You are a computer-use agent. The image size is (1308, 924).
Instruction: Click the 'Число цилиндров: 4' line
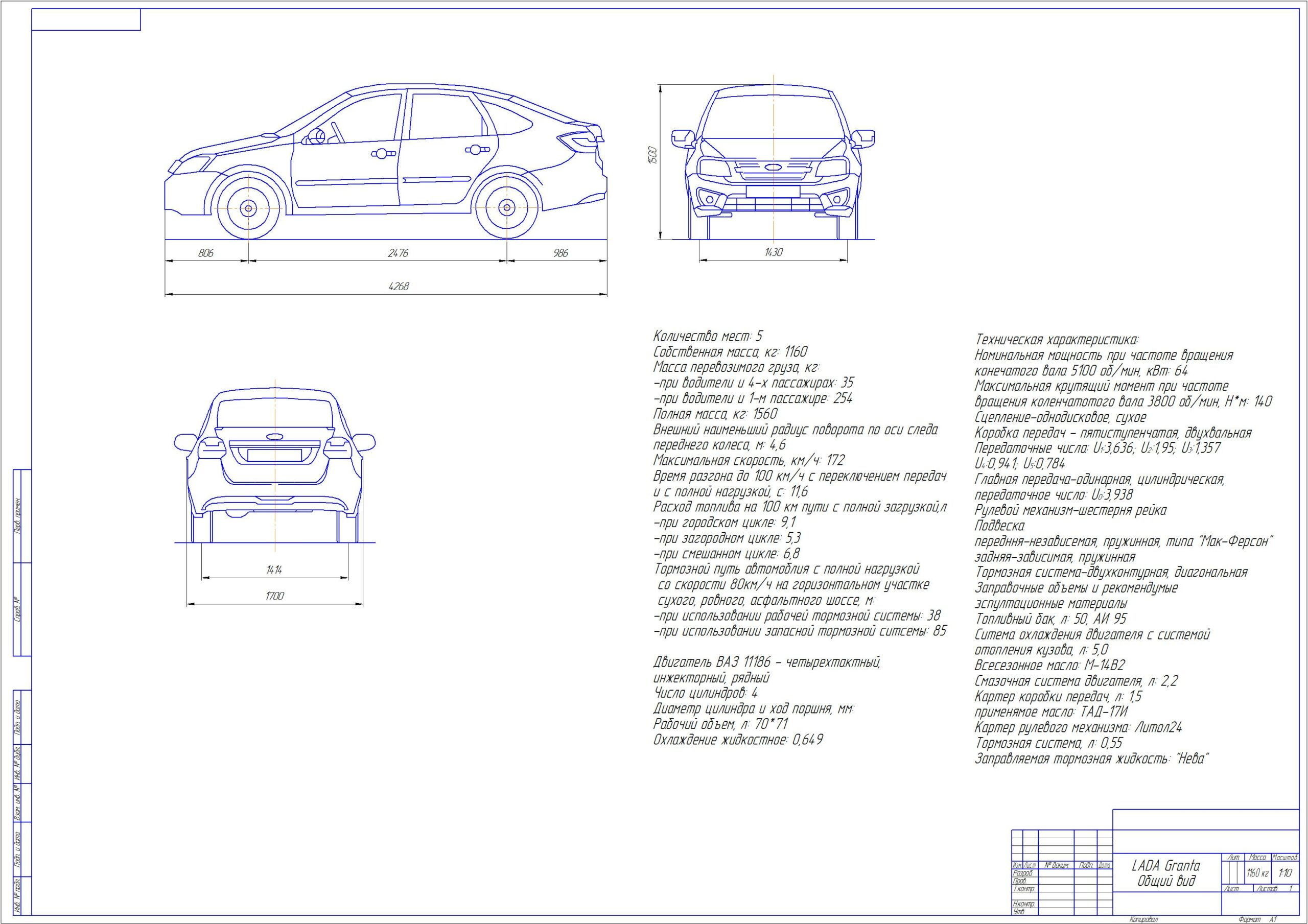coord(705,693)
